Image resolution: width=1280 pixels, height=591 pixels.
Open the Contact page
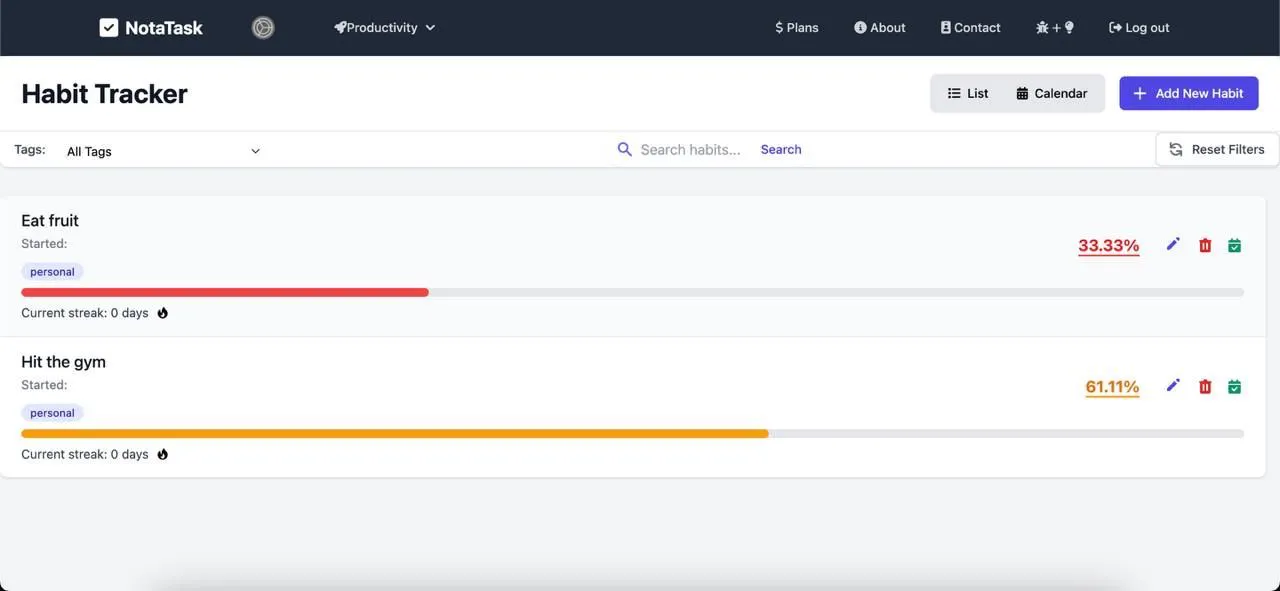pyautogui.click(x=970, y=28)
